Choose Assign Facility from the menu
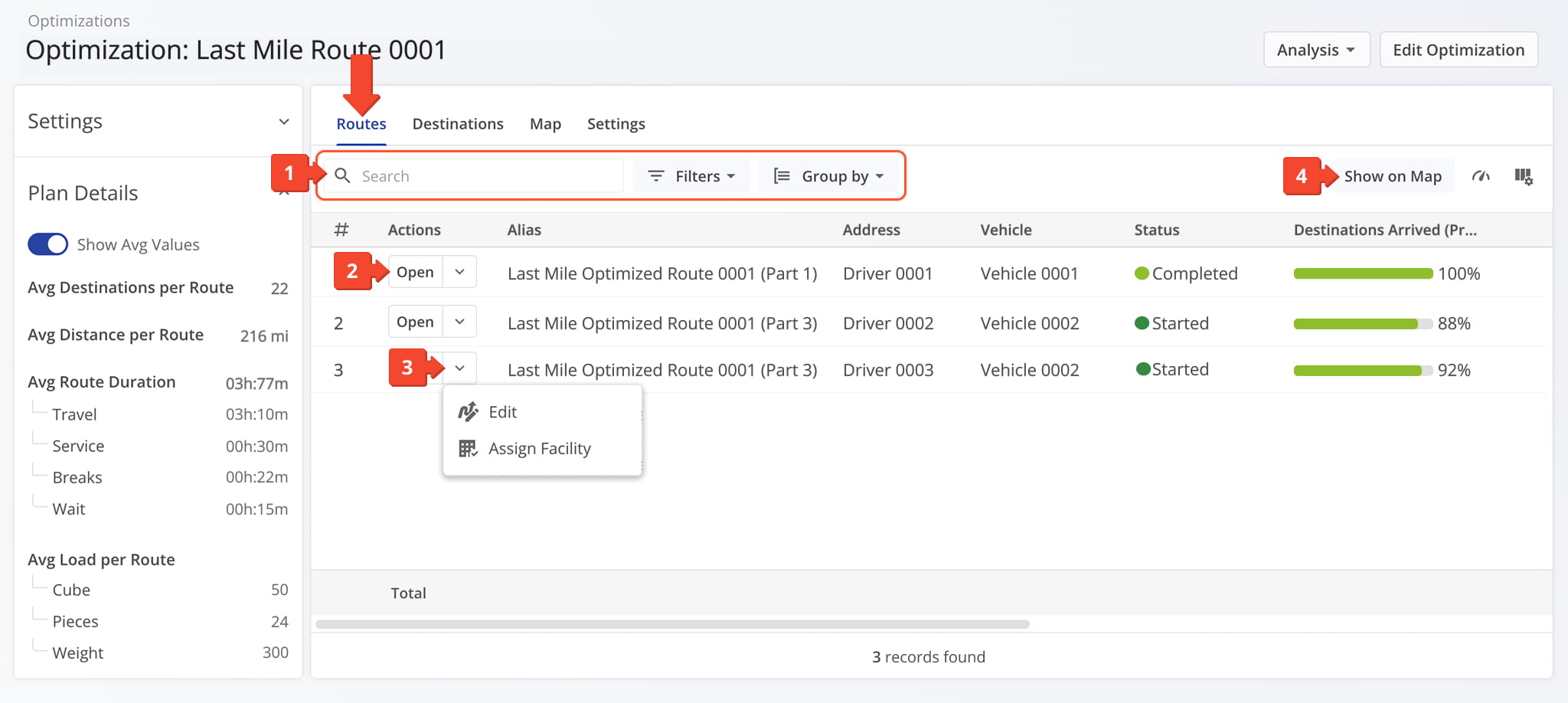This screenshot has height=703, width=1568. tap(542, 449)
